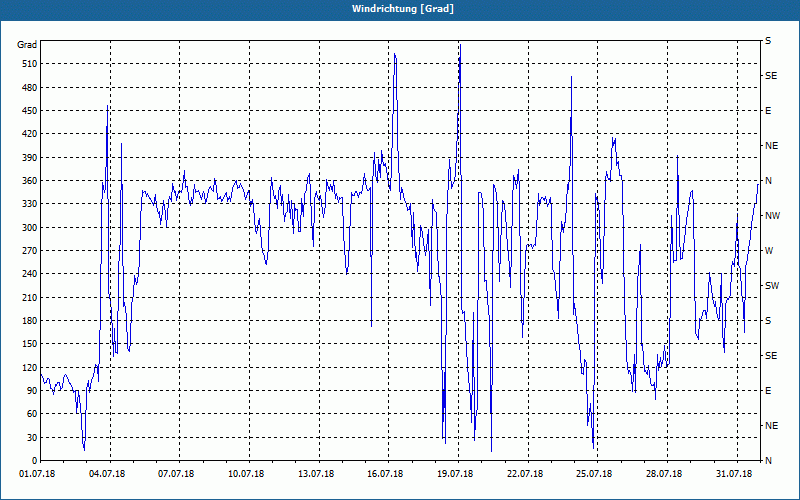The height and width of the screenshot is (500, 800).
Task: Click the W compass label
Action: click(769, 251)
